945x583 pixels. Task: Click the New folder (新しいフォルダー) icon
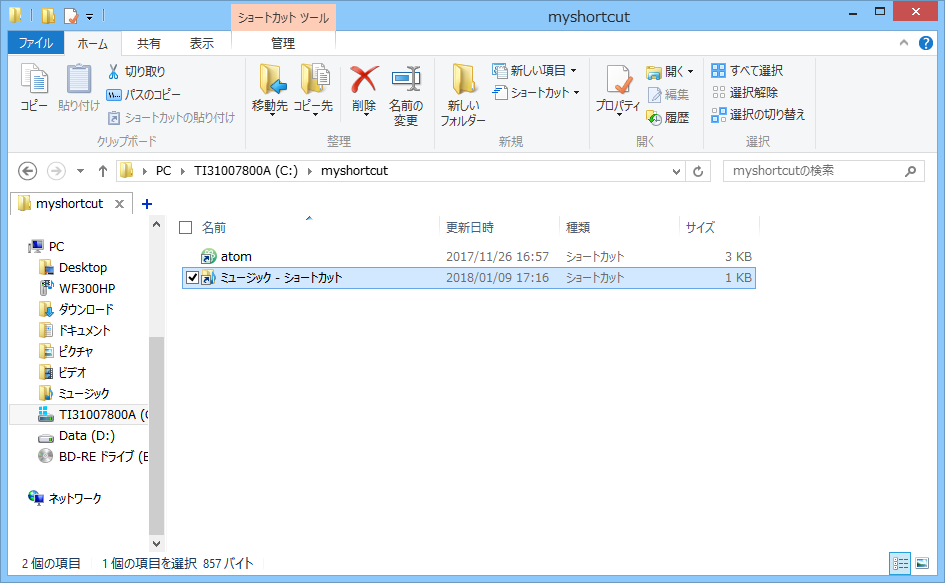463,79
